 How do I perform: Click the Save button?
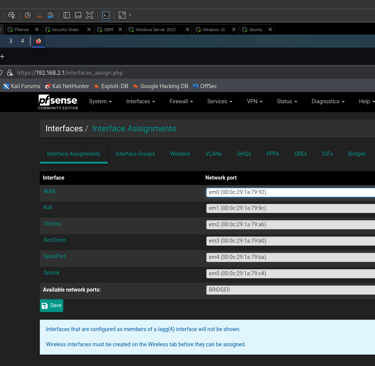[52, 305]
